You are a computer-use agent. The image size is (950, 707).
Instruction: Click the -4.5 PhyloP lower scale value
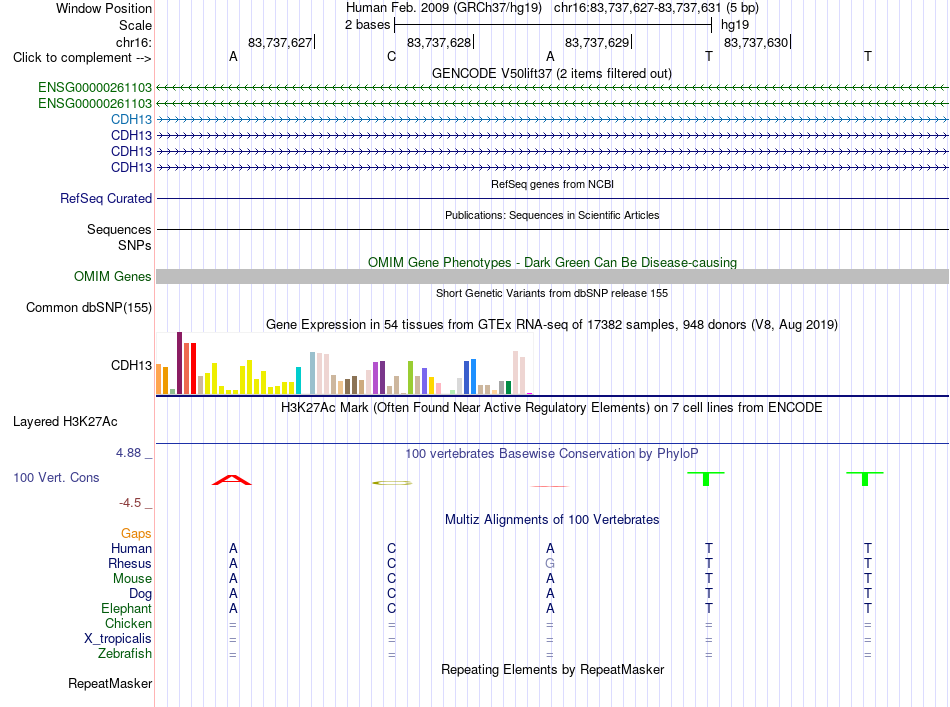pyautogui.click(x=130, y=503)
